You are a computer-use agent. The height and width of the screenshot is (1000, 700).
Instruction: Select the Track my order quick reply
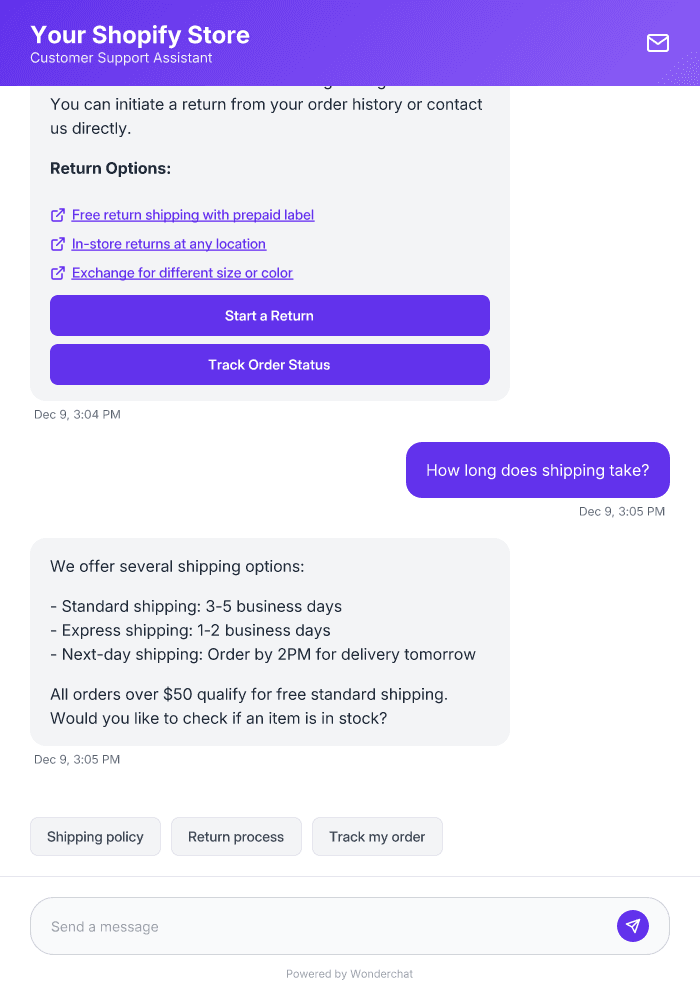(377, 836)
